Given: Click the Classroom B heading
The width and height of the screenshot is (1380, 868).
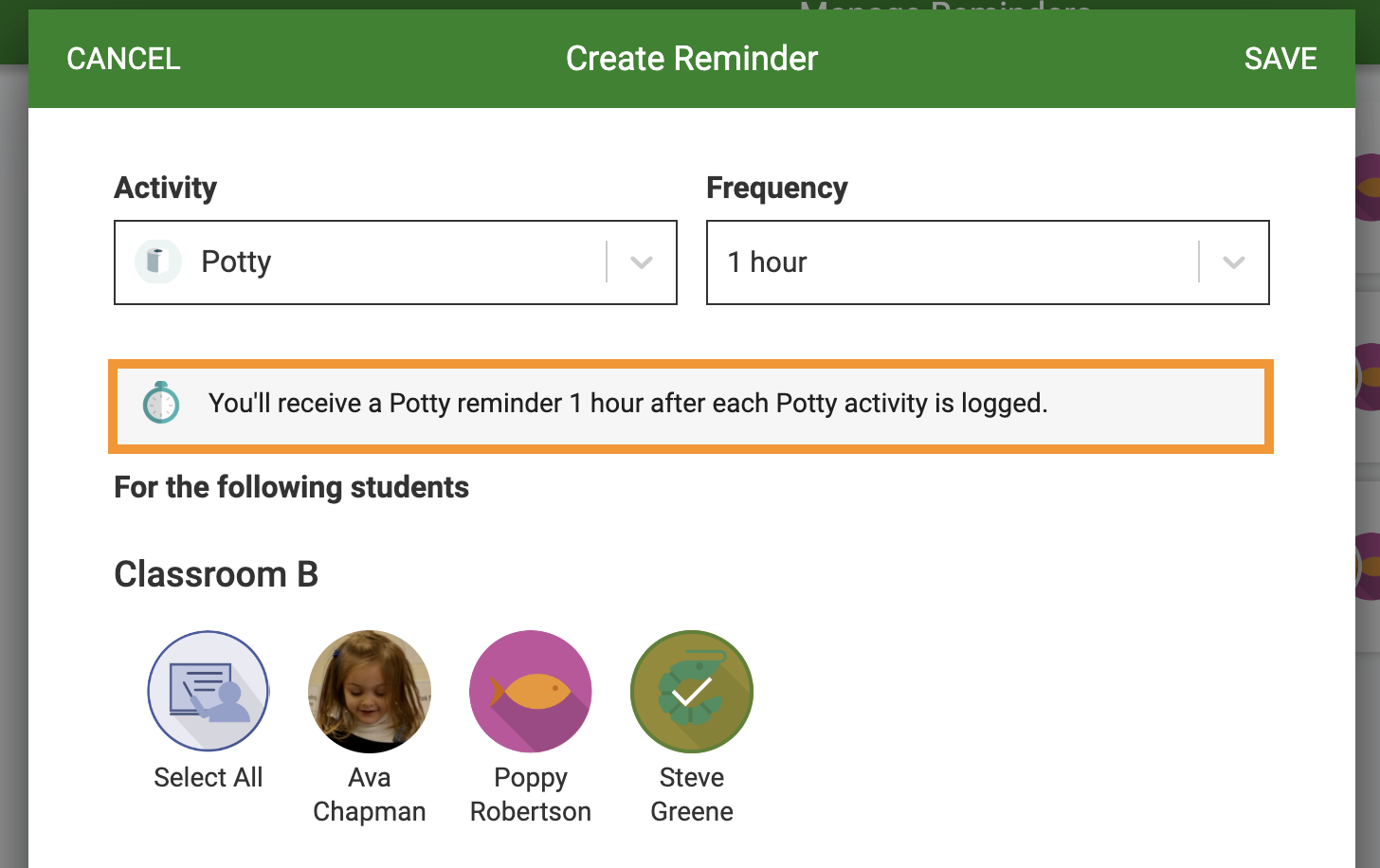Looking at the screenshot, I should (216, 574).
